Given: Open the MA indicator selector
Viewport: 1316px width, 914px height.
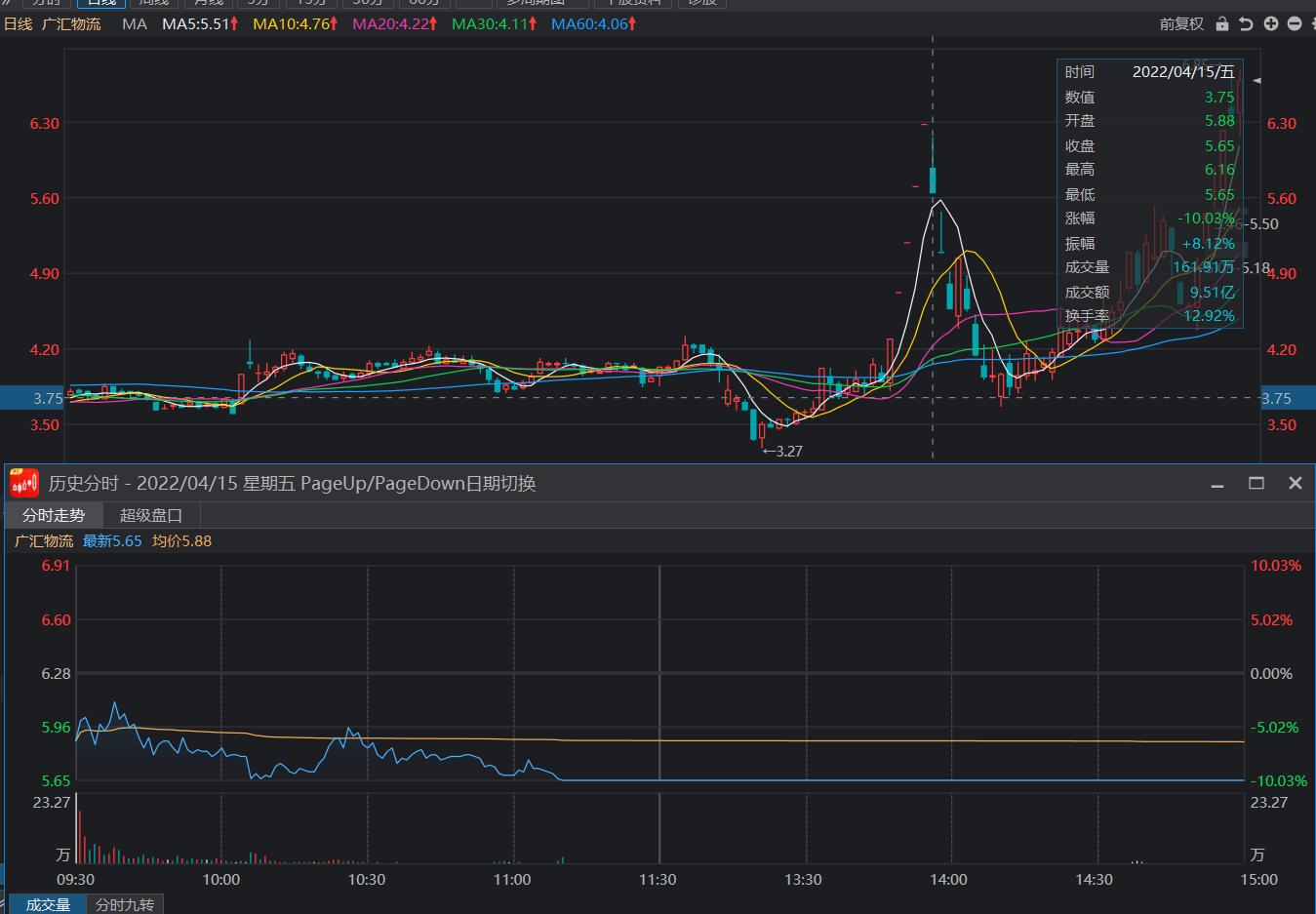Looking at the screenshot, I should (x=135, y=23).
